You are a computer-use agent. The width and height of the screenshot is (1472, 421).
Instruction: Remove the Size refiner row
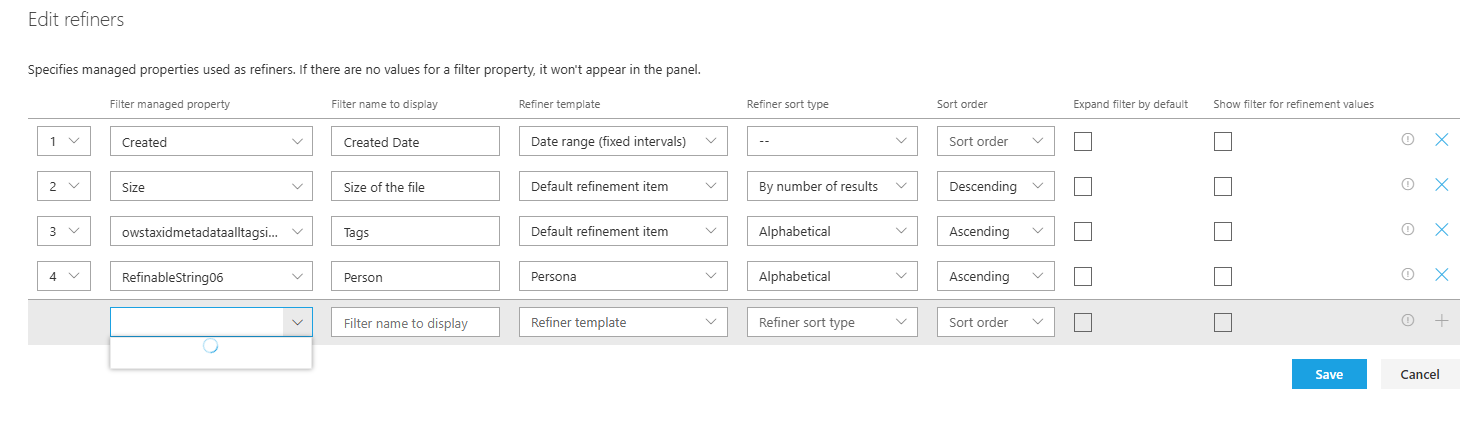1441,185
